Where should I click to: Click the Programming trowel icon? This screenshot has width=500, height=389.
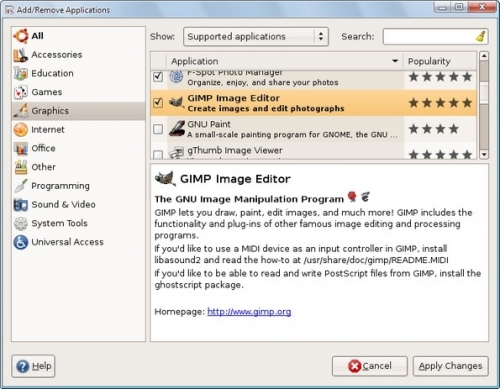pos(21,186)
